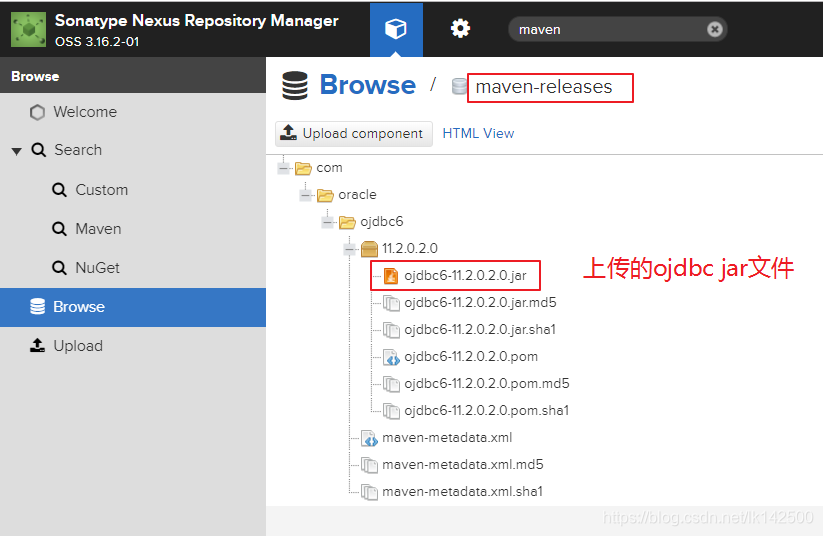The height and width of the screenshot is (536, 823).
Task: Click the Browse breadcrumb link
Action: pyautogui.click(x=367, y=85)
